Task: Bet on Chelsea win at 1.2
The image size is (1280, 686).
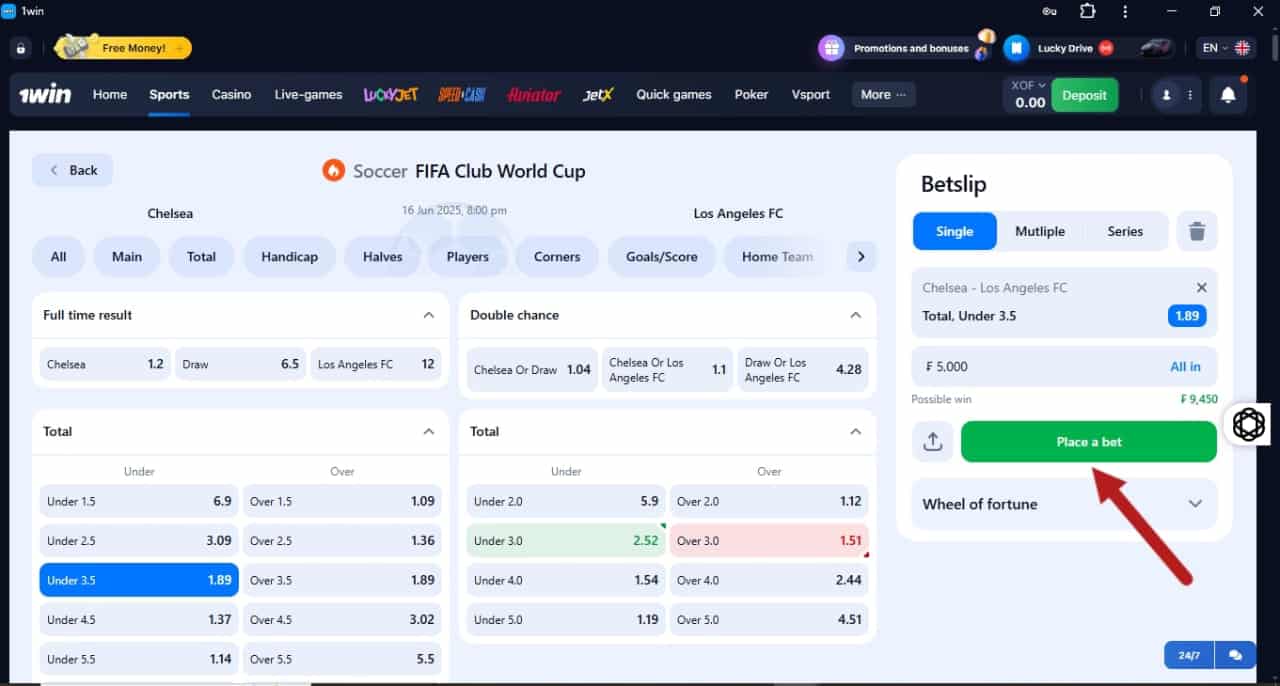Action: click(105, 364)
